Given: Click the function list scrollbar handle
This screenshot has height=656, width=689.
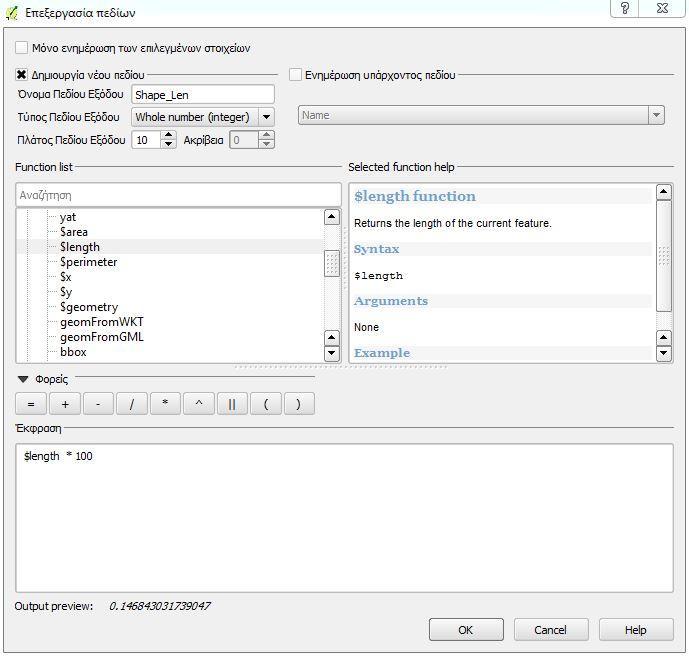Looking at the screenshot, I should coord(332,263).
